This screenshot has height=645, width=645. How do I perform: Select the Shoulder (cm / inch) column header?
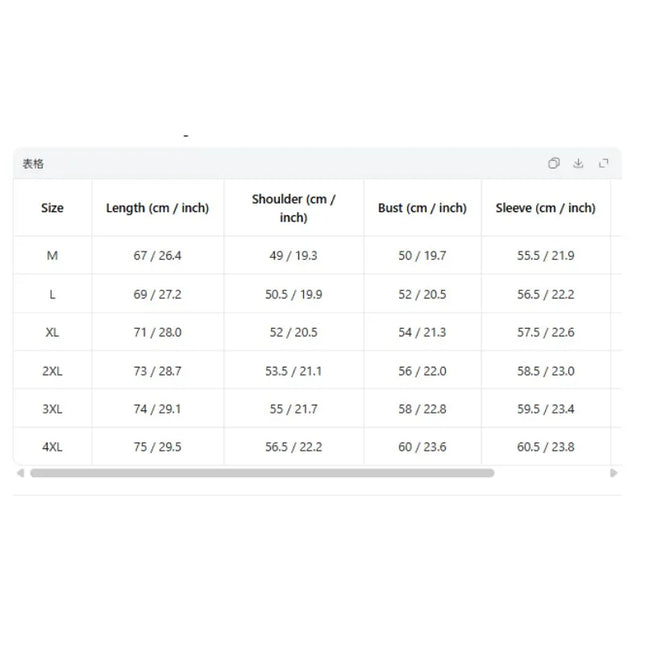tap(294, 208)
